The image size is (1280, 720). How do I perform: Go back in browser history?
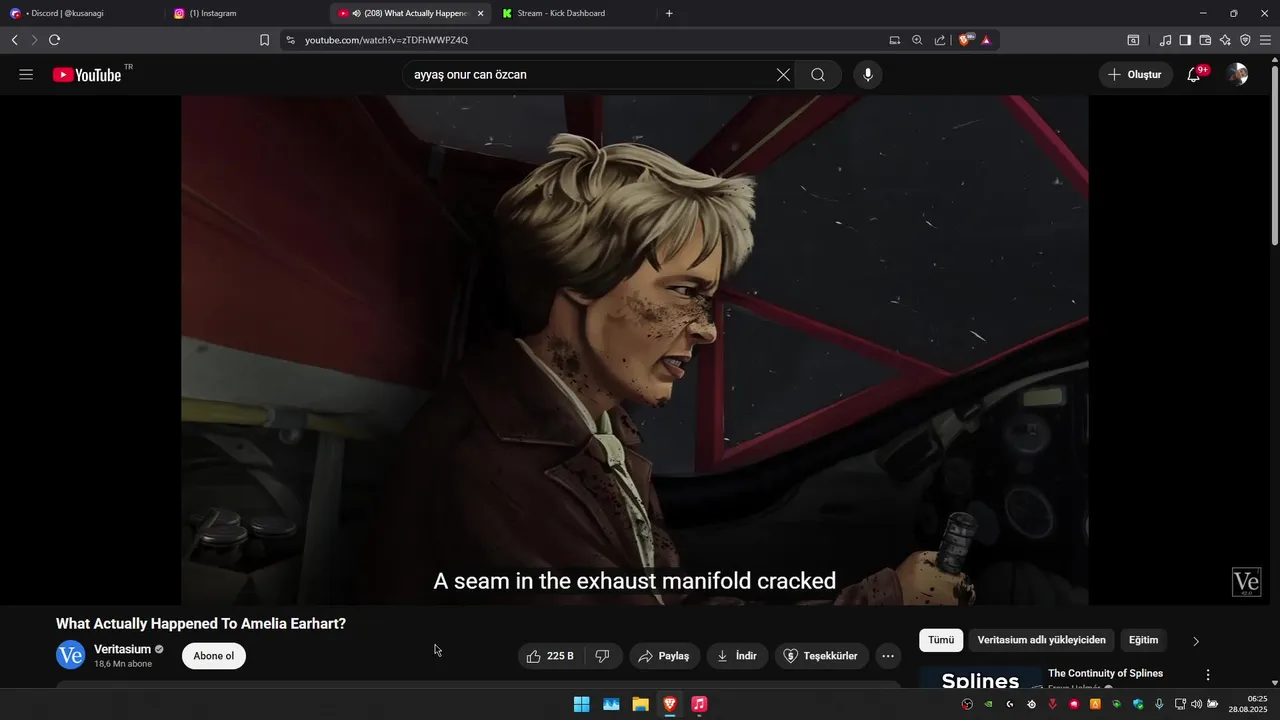click(x=14, y=40)
